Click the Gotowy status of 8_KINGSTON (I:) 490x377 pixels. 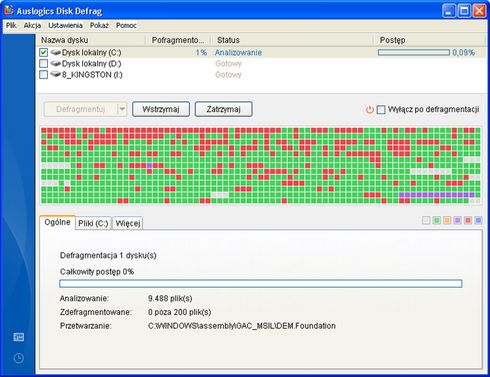click(x=228, y=74)
